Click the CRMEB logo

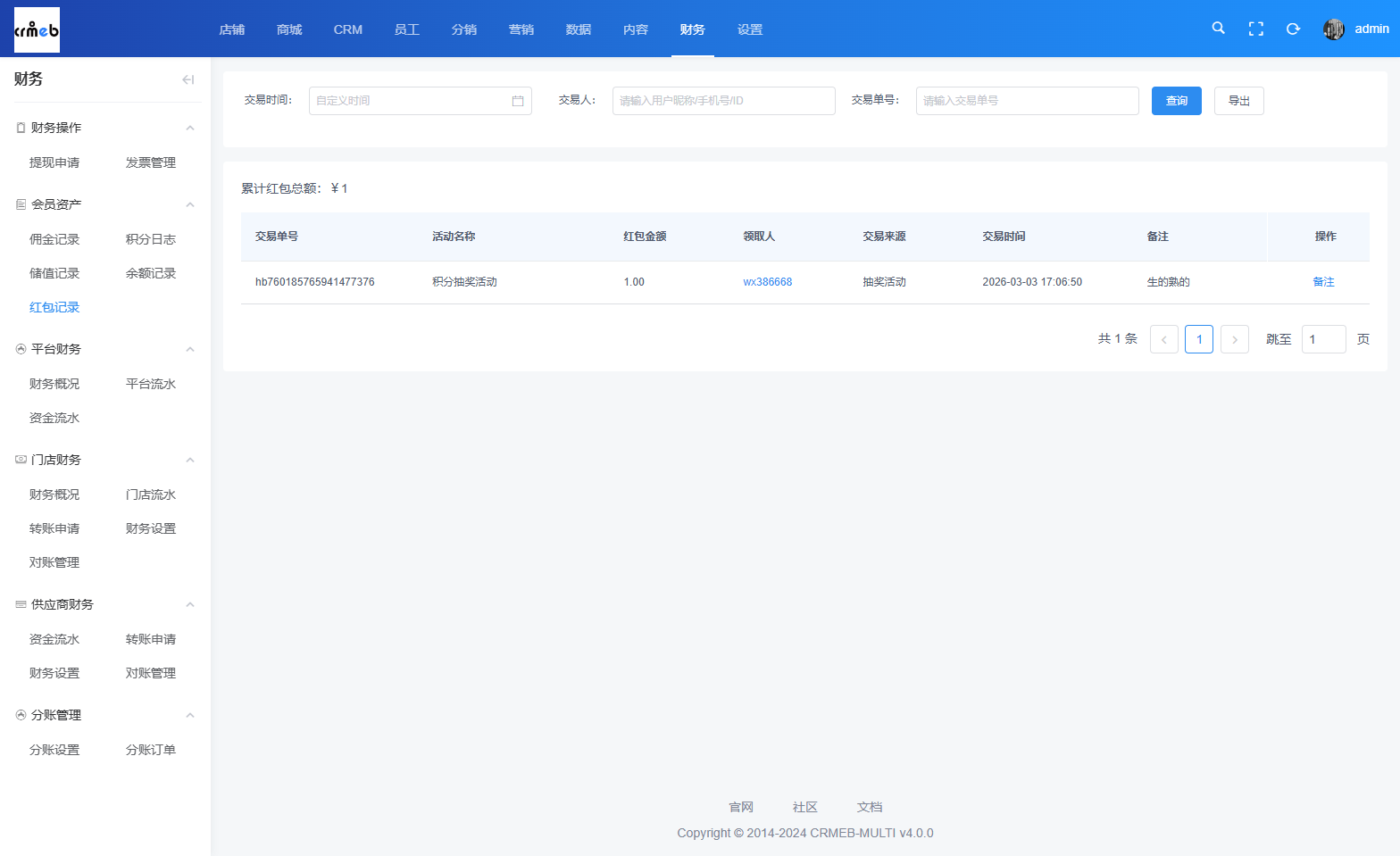coord(37,29)
